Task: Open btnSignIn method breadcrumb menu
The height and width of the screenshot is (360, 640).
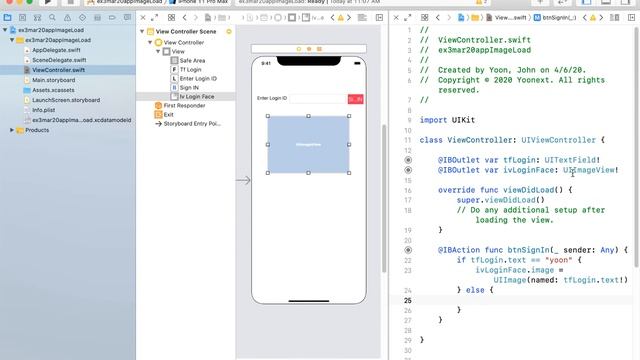Action: (555, 18)
